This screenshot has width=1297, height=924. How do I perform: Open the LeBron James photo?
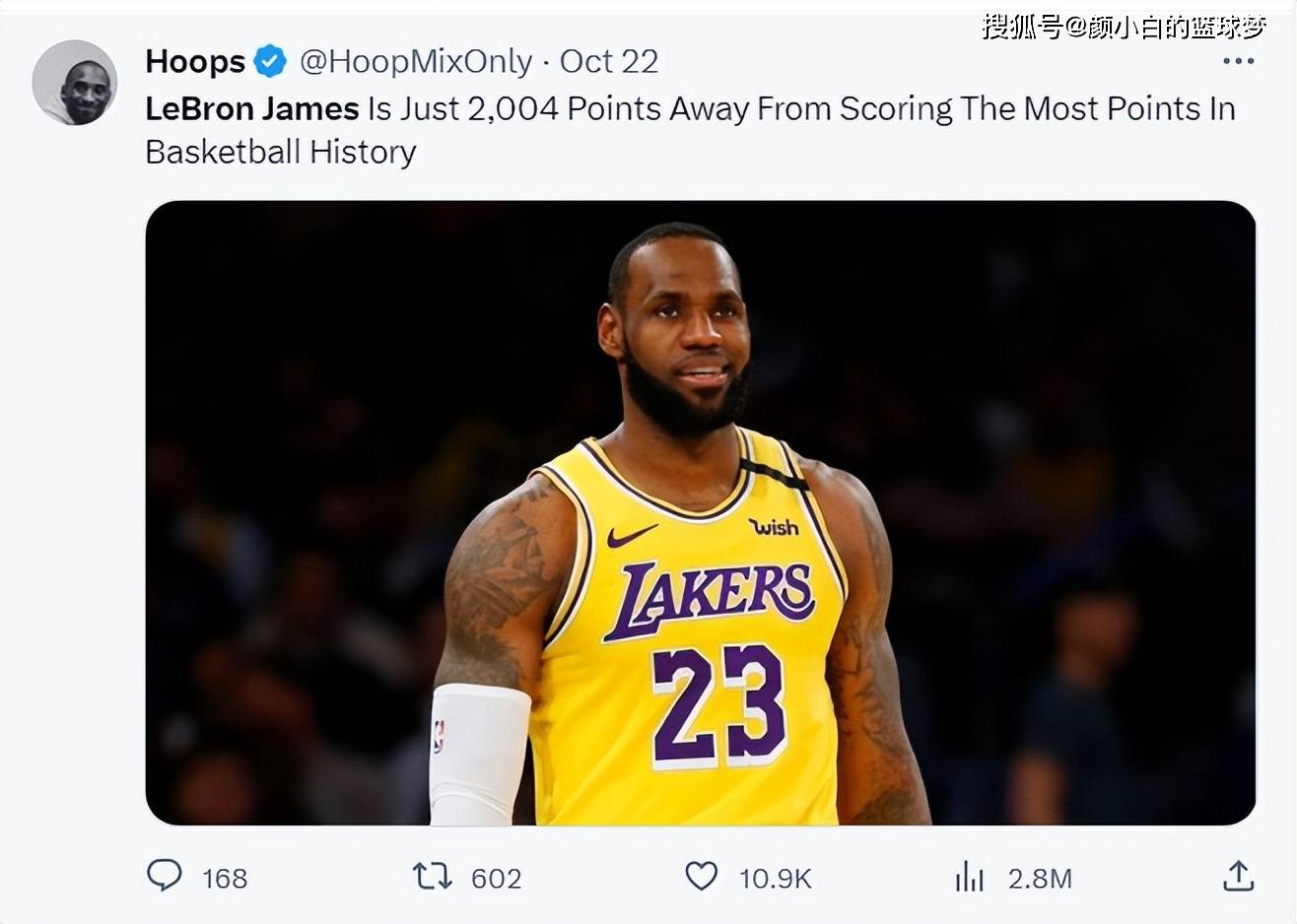(x=700, y=512)
